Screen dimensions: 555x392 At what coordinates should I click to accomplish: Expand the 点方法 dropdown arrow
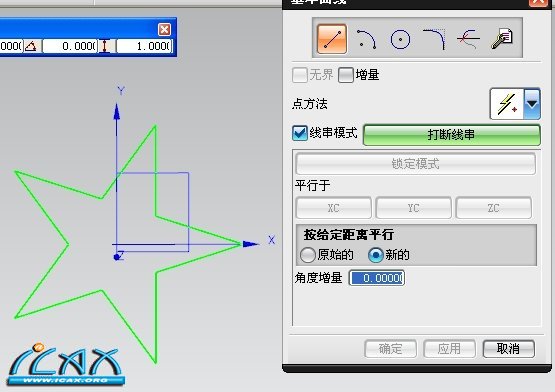coord(532,104)
